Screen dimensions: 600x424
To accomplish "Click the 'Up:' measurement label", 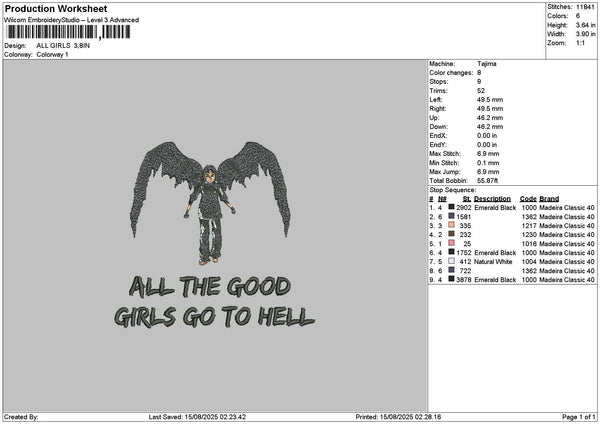I will 434,118.
